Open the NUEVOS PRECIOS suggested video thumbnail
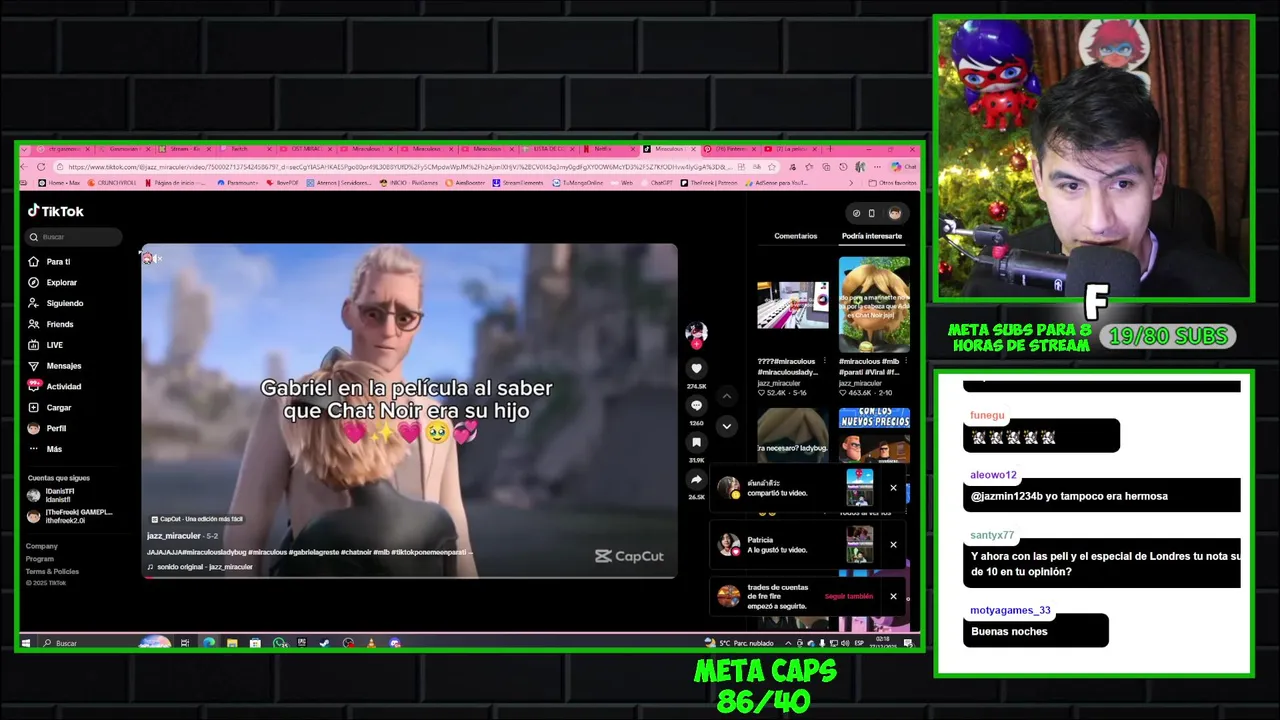Screen dimensions: 1280x720 click(x=874, y=434)
